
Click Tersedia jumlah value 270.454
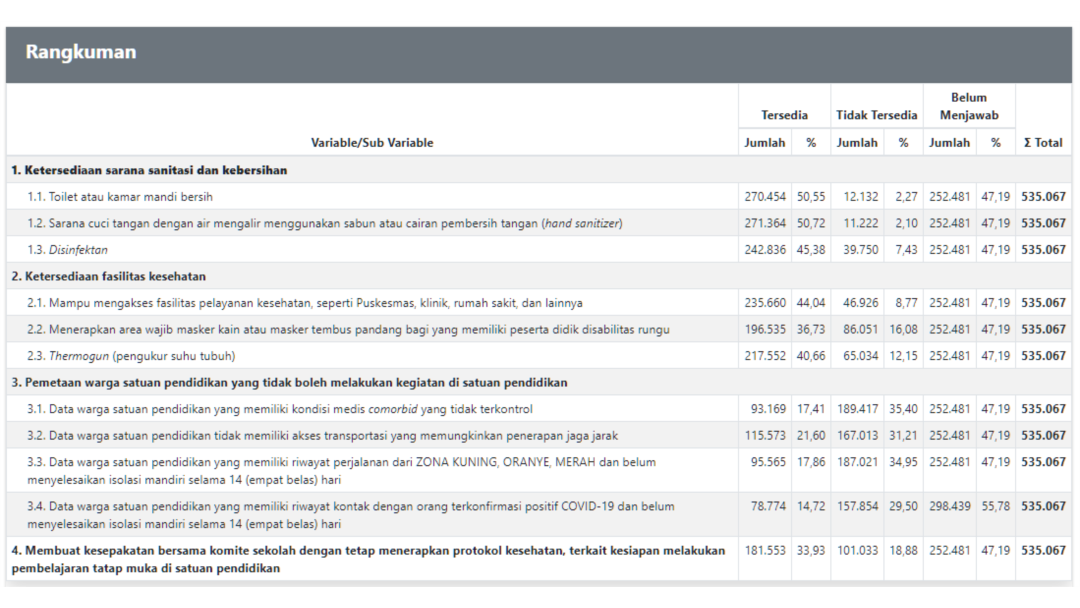tap(765, 197)
